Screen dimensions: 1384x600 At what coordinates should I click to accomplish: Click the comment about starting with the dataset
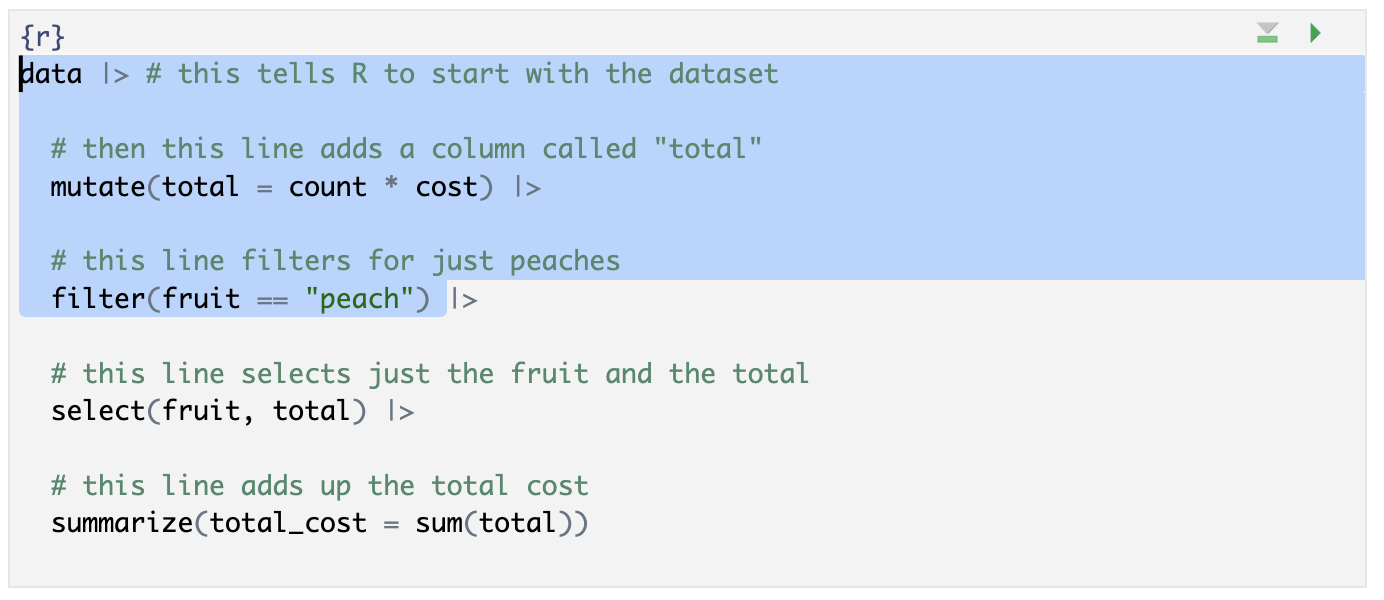pos(462,74)
